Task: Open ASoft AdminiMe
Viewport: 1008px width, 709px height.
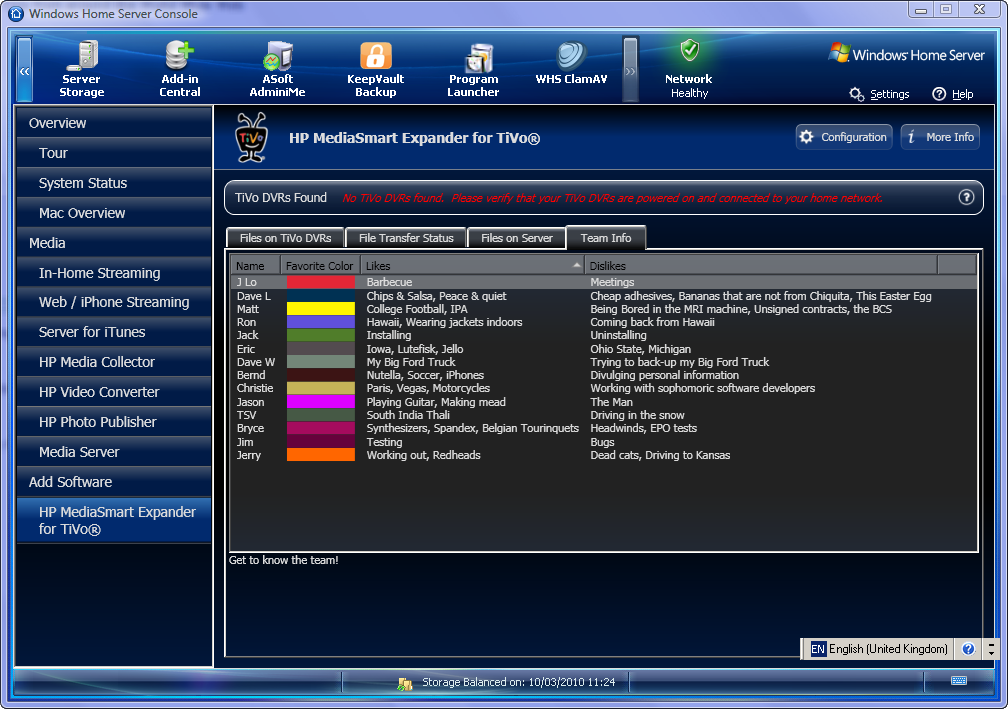Action: pos(278,69)
